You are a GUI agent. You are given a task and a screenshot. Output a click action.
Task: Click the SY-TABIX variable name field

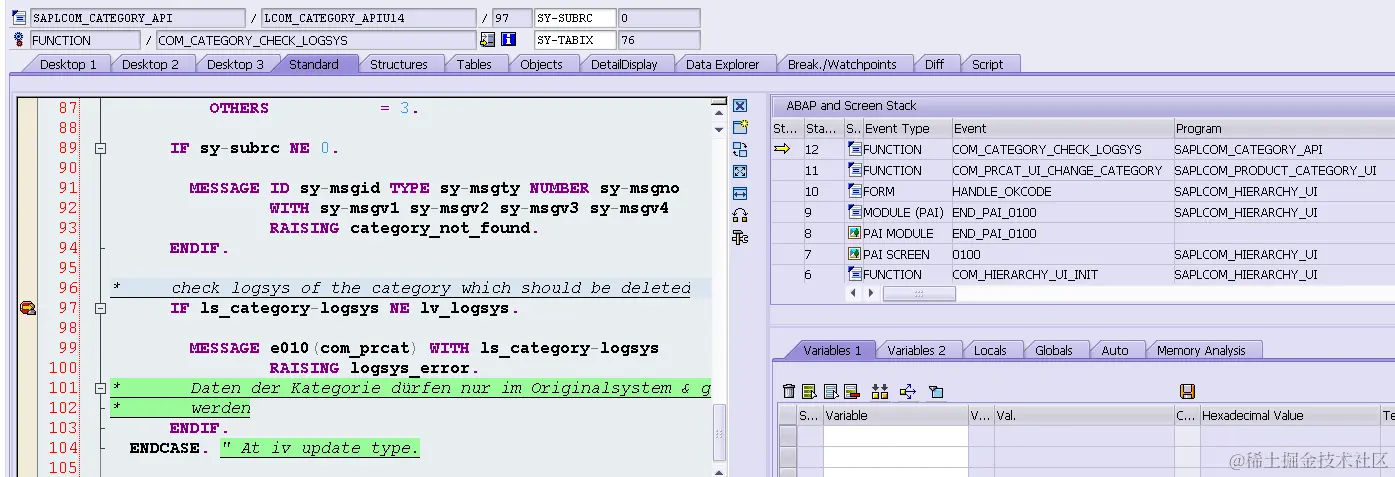click(x=574, y=40)
